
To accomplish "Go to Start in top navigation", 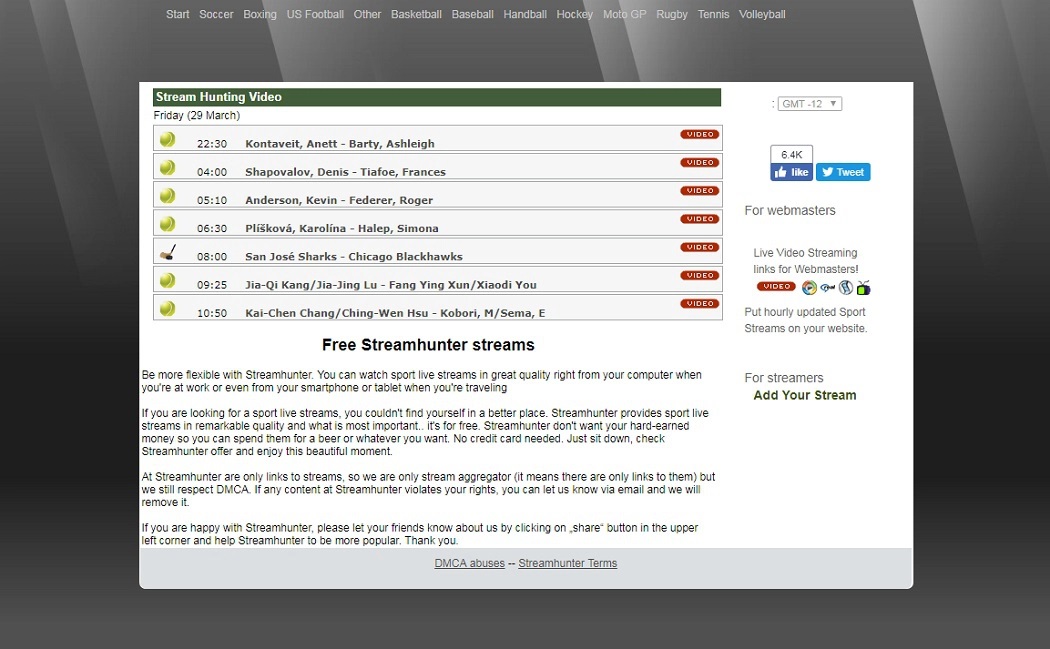I will coord(177,14).
